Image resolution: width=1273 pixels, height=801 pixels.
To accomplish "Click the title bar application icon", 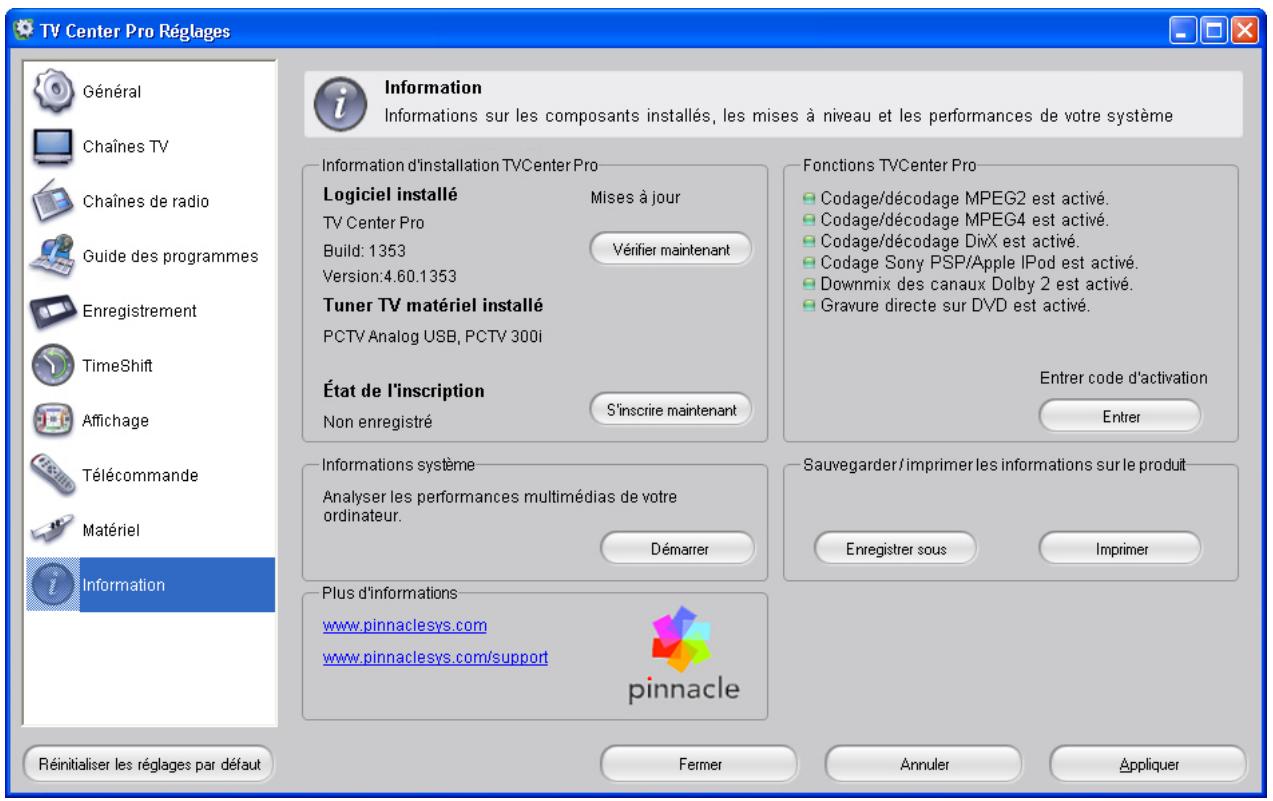I will (x=22, y=28).
